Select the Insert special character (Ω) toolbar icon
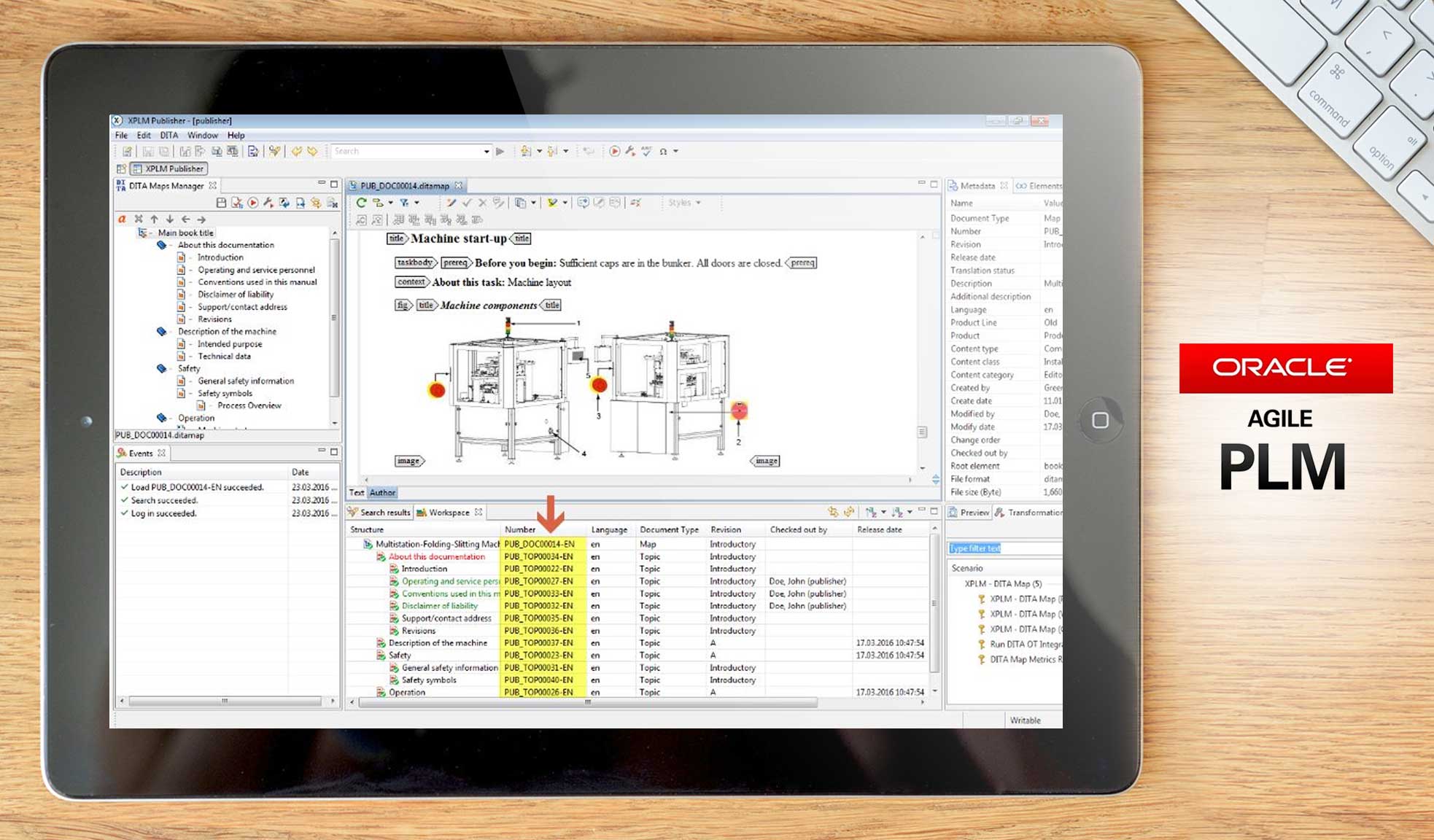The width and height of the screenshot is (1434, 840). (x=664, y=151)
